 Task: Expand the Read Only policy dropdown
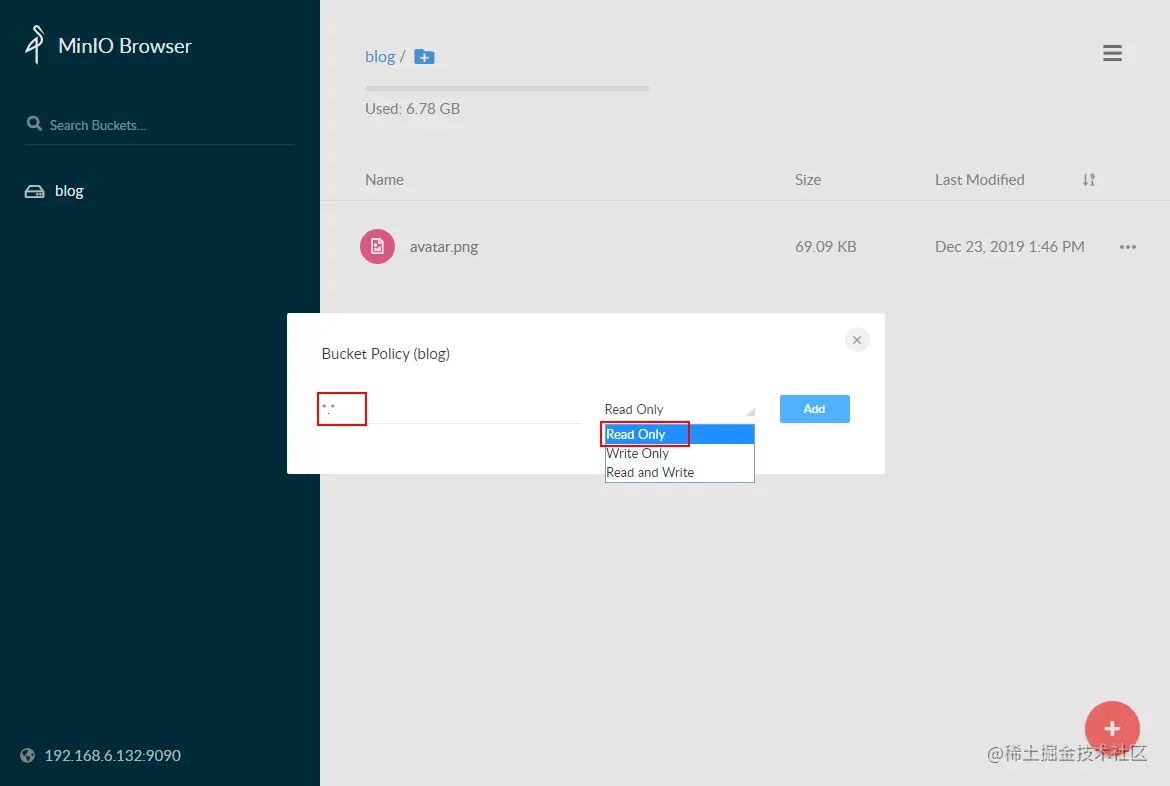(679, 409)
